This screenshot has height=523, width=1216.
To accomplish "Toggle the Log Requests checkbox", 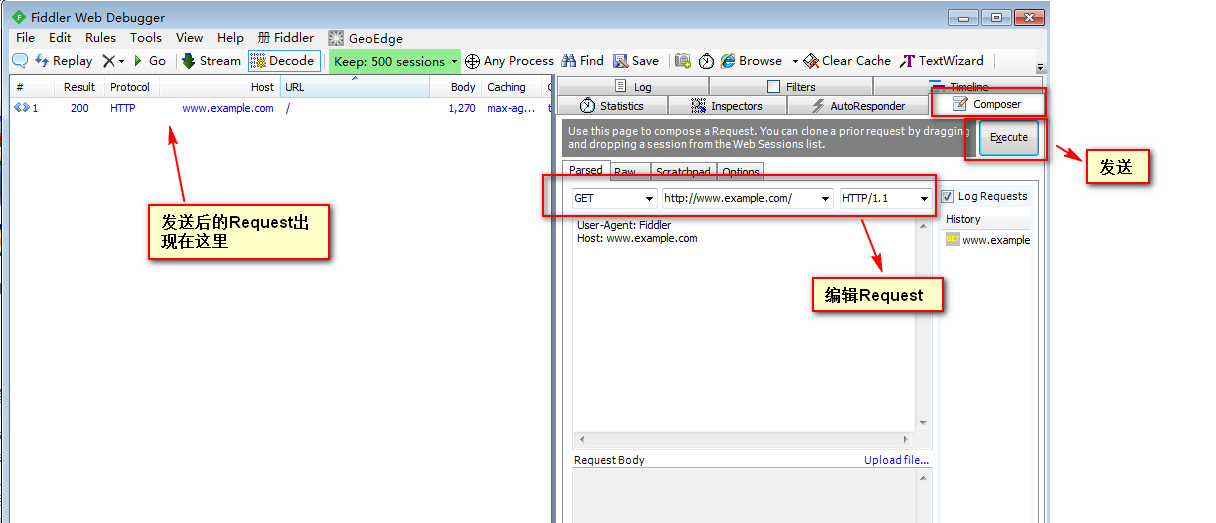I will [947, 197].
